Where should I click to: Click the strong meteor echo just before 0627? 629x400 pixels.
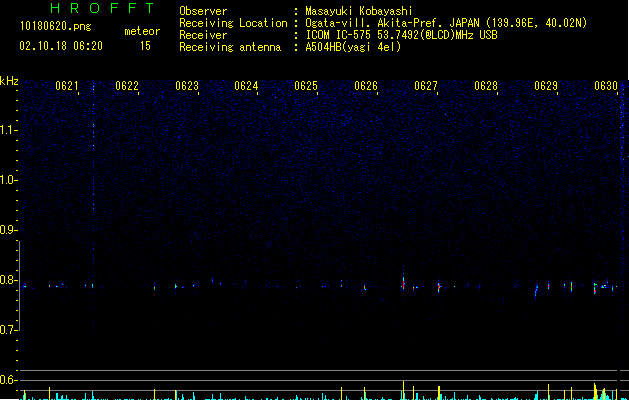click(404, 282)
